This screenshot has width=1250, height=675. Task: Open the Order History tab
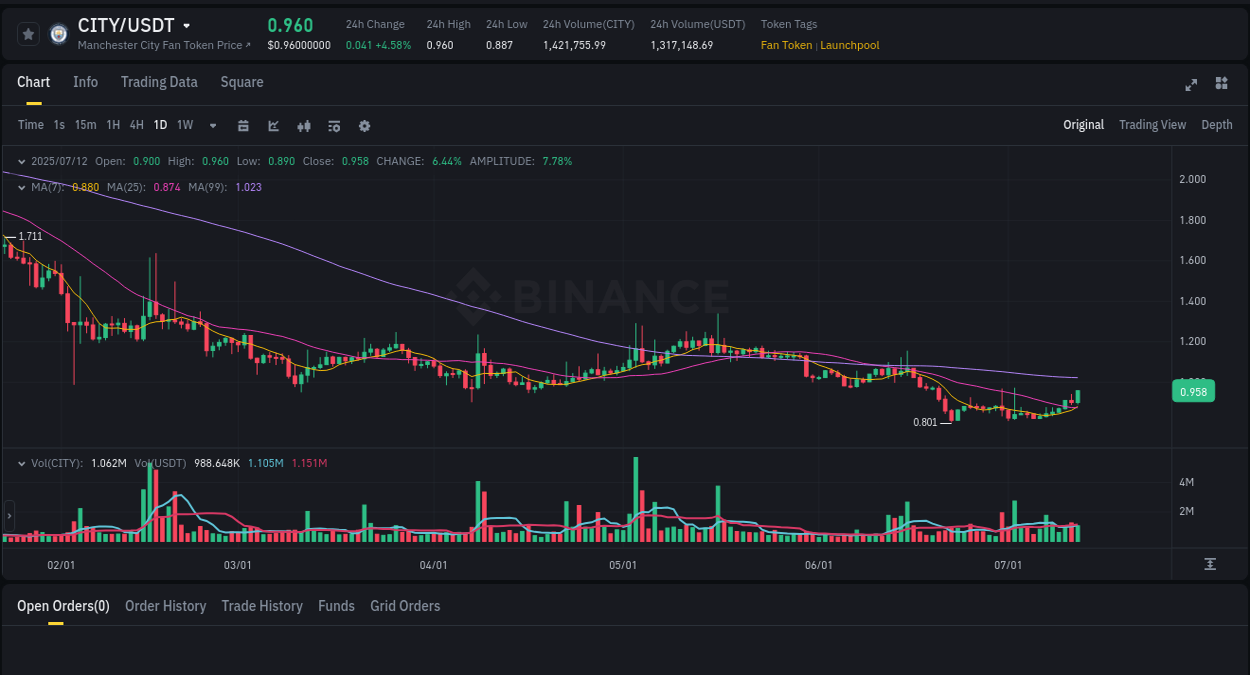click(165, 606)
